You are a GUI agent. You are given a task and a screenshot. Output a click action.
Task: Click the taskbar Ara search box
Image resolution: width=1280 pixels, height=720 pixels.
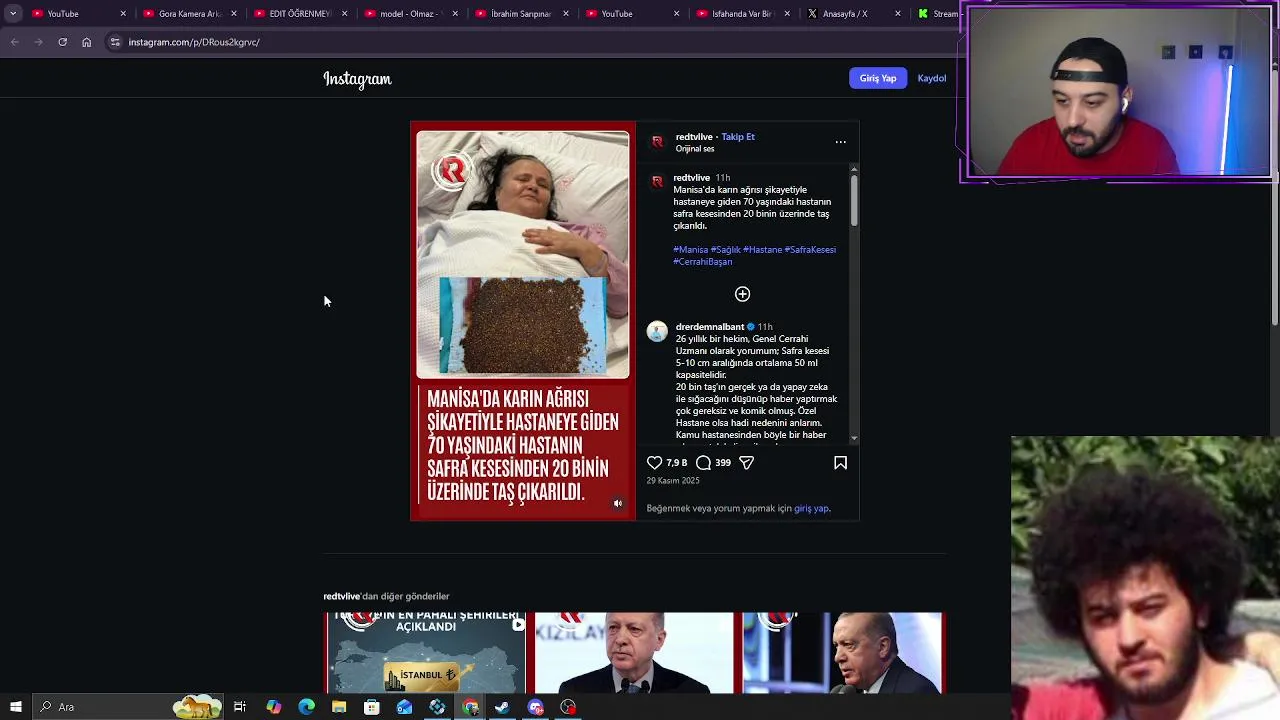[x=128, y=707]
